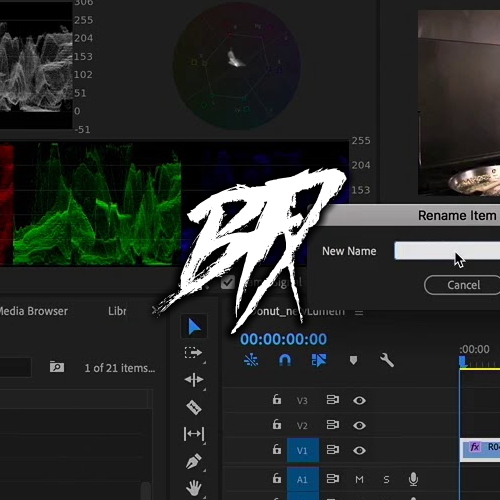Switch to Media Browser tab
Screen dimensions: 500x500
pyautogui.click(x=33, y=311)
